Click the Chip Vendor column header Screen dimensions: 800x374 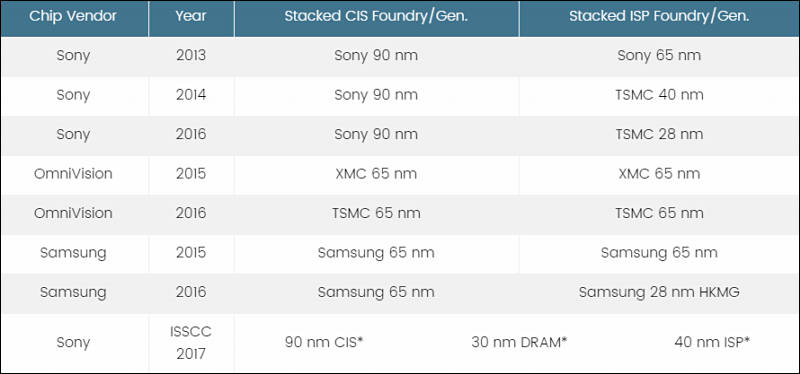click(74, 16)
